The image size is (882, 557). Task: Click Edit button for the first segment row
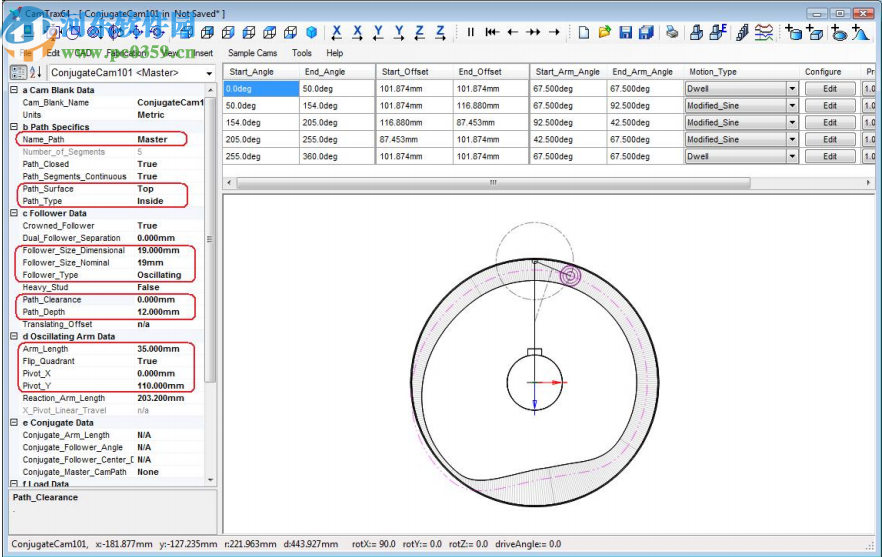click(x=829, y=89)
